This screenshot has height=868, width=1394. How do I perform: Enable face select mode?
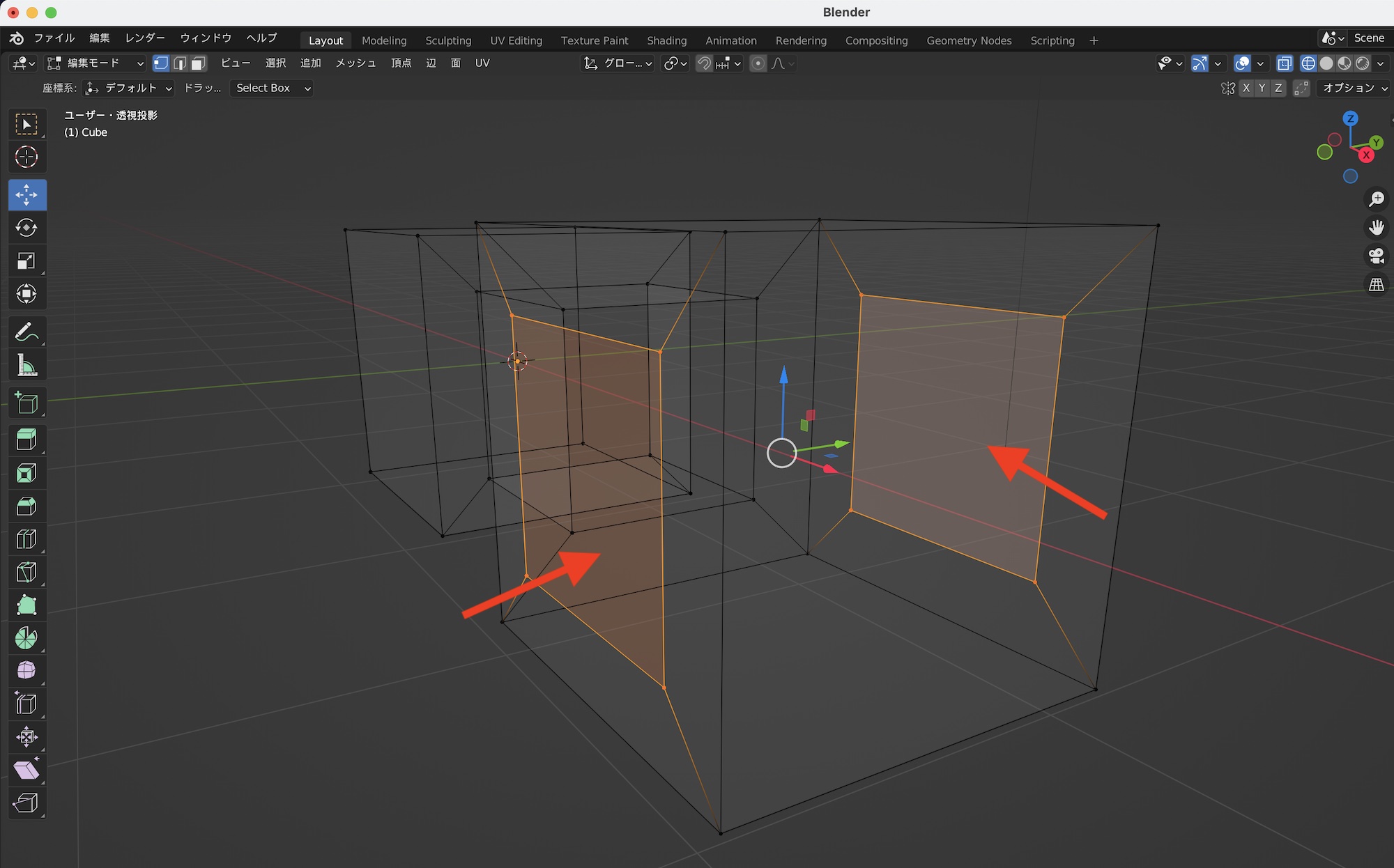coord(198,63)
